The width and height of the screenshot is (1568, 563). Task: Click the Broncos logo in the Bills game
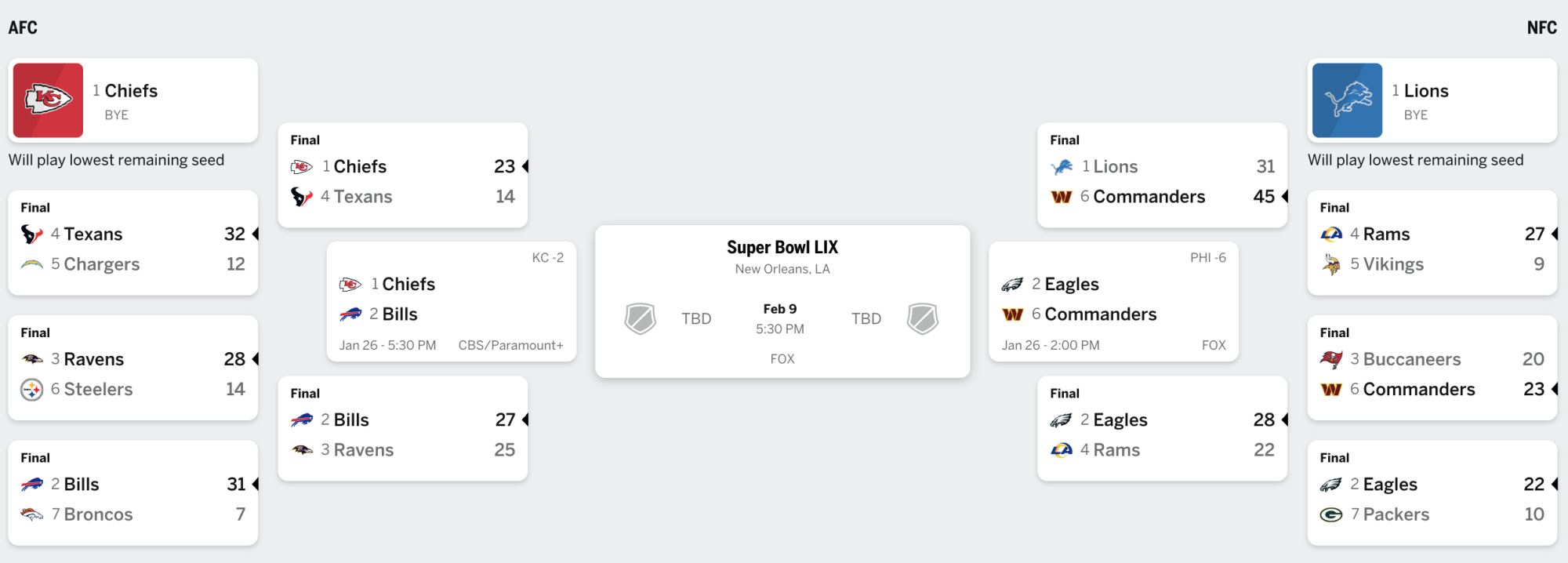point(32,514)
